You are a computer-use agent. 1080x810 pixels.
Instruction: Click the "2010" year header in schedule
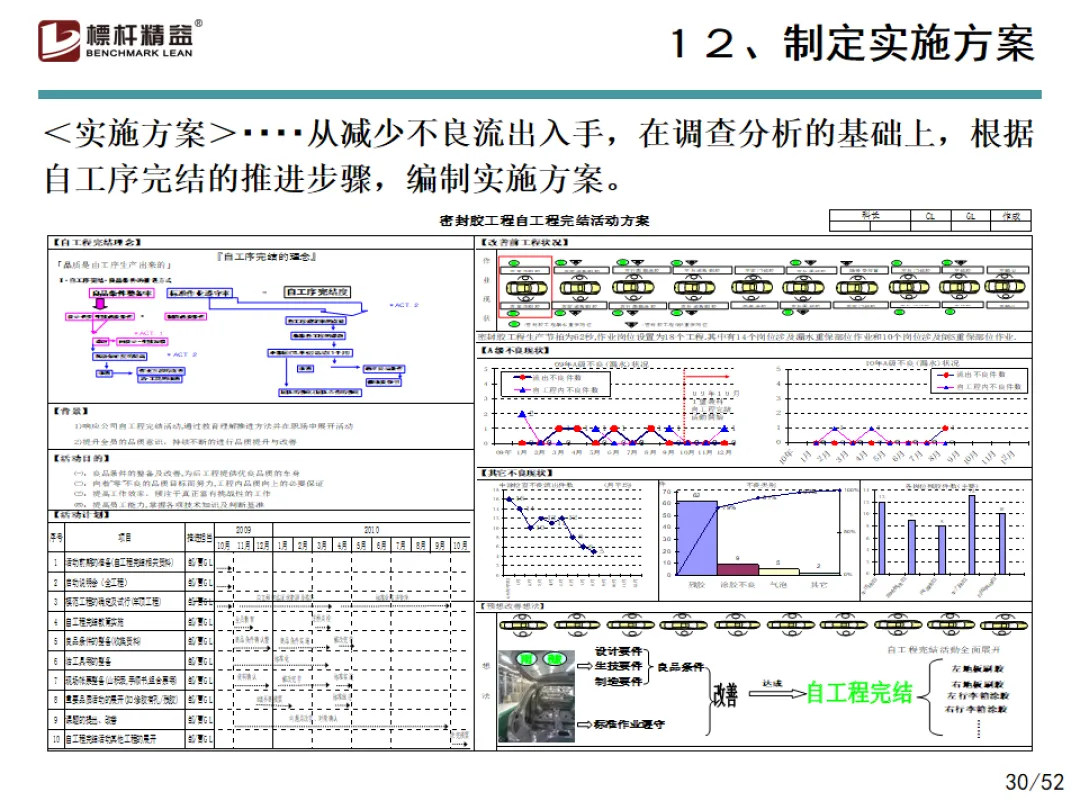pyautogui.click(x=371, y=530)
